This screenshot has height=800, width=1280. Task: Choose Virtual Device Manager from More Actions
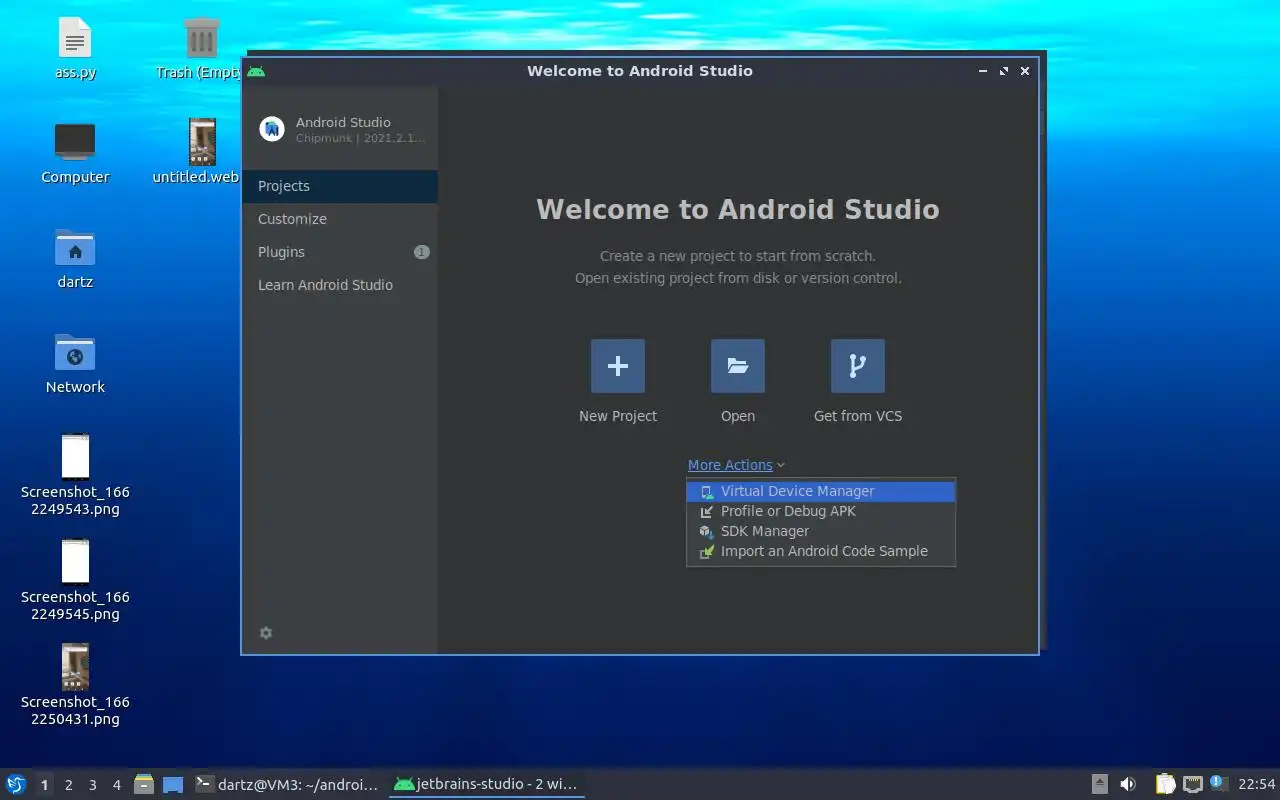(x=821, y=491)
